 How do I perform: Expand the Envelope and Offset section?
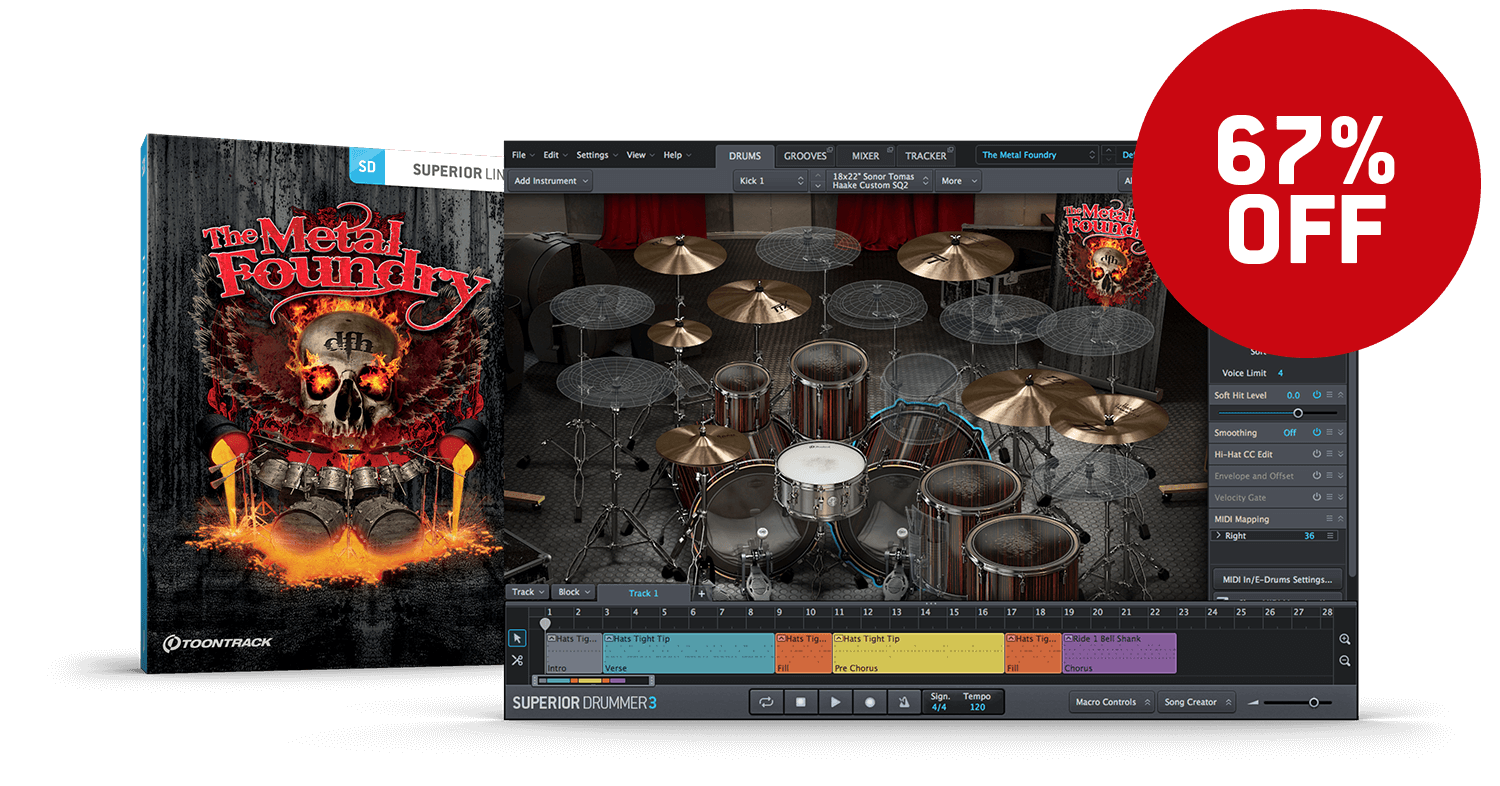[1340, 476]
